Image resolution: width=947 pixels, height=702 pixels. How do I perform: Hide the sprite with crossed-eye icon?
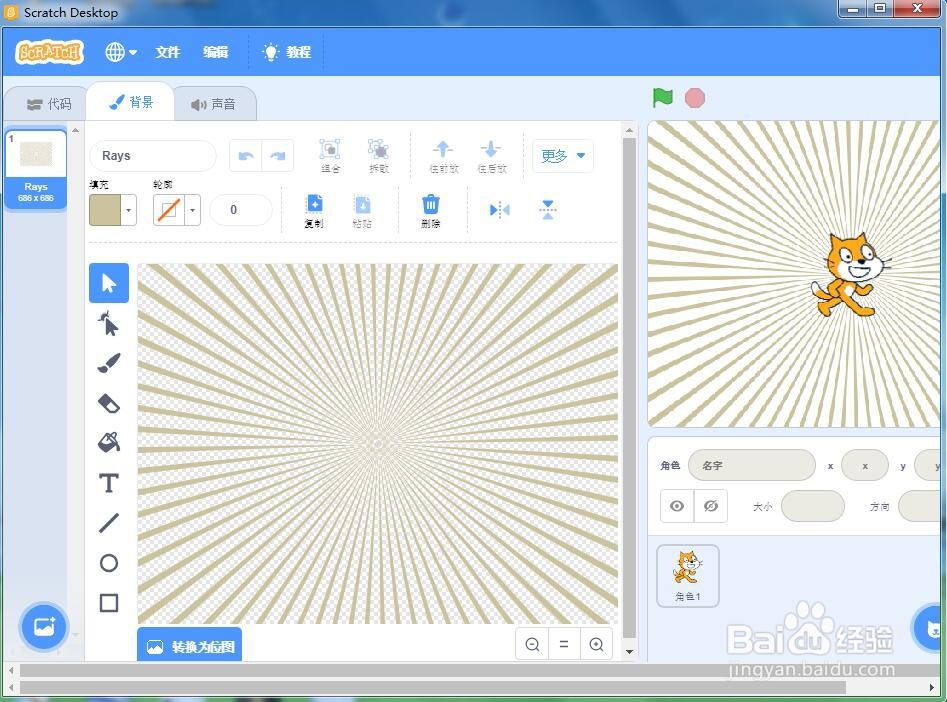pos(711,506)
